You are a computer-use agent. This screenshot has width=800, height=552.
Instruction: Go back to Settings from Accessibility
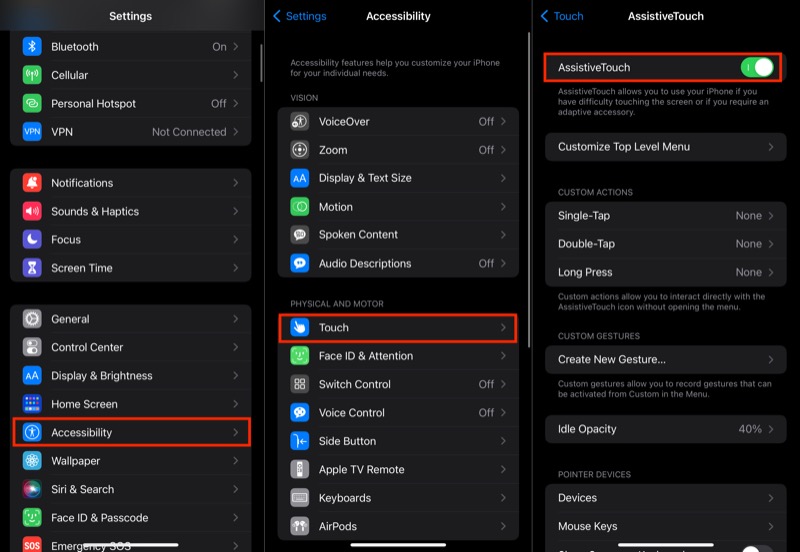pyautogui.click(x=300, y=16)
